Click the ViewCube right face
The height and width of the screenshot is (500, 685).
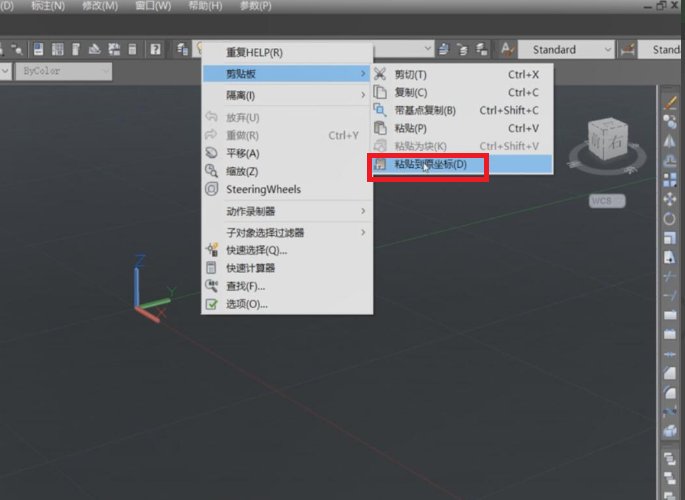pyautogui.click(x=616, y=142)
